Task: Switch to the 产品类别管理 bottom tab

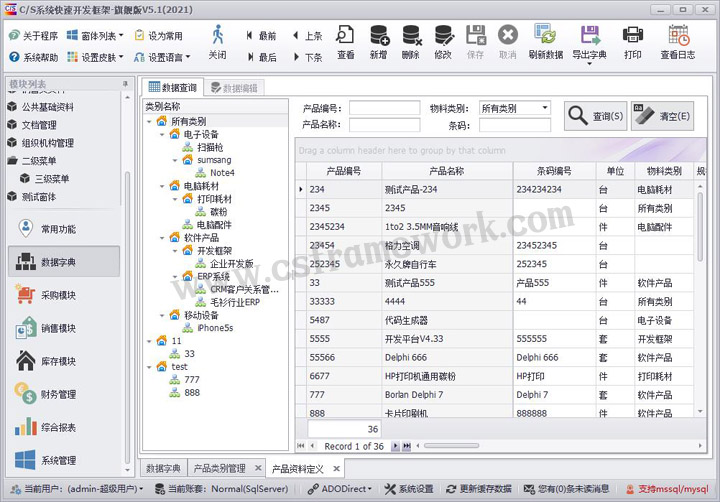Action: [x=219, y=468]
